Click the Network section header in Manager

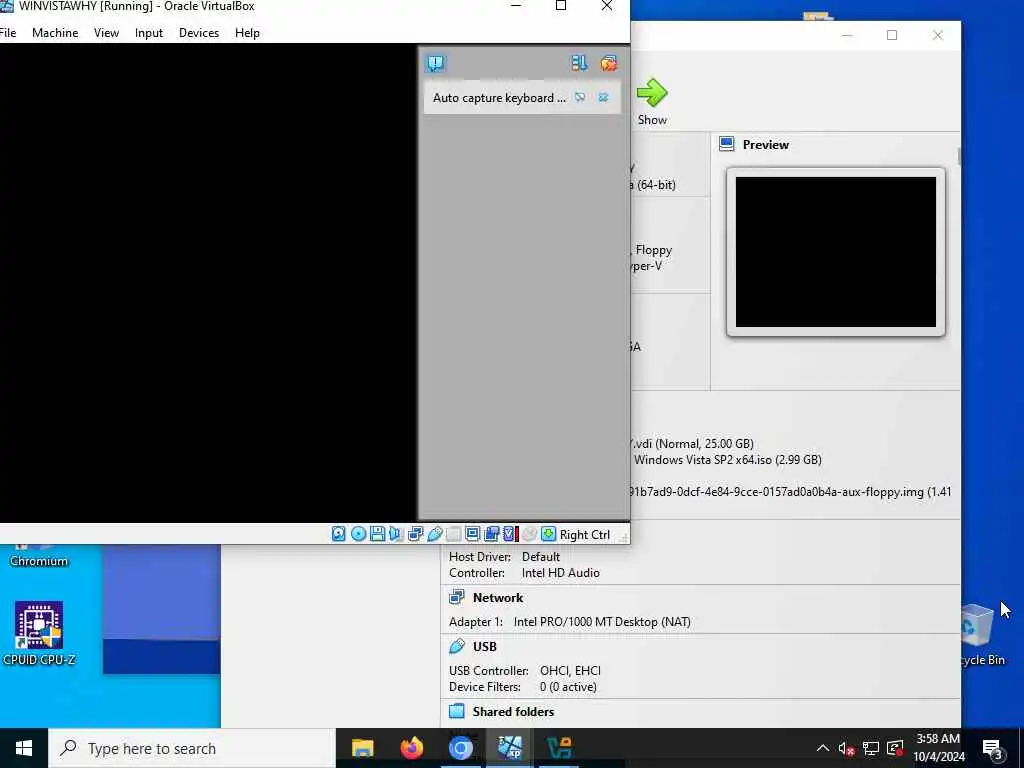[x=498, y=598]
